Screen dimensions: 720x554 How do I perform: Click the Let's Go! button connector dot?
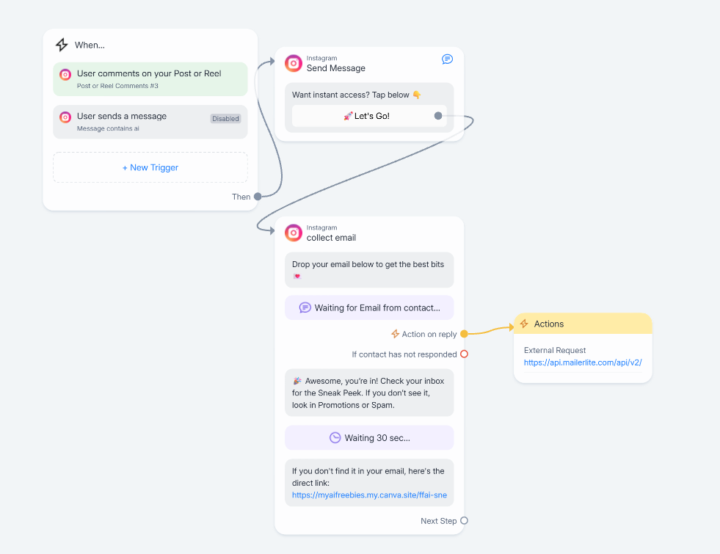[438, 116]
